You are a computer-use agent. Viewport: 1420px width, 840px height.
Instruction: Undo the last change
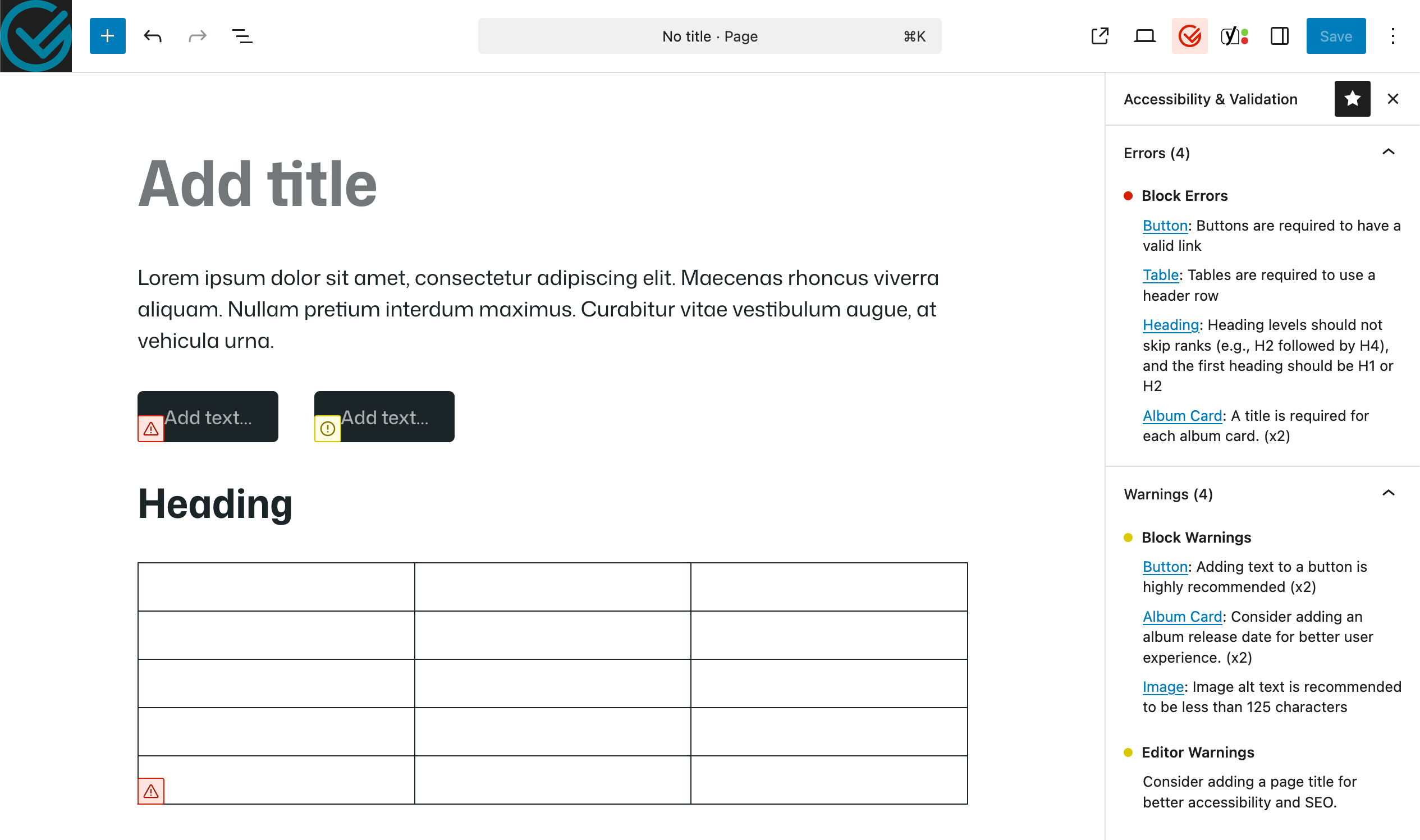(151, 36)
